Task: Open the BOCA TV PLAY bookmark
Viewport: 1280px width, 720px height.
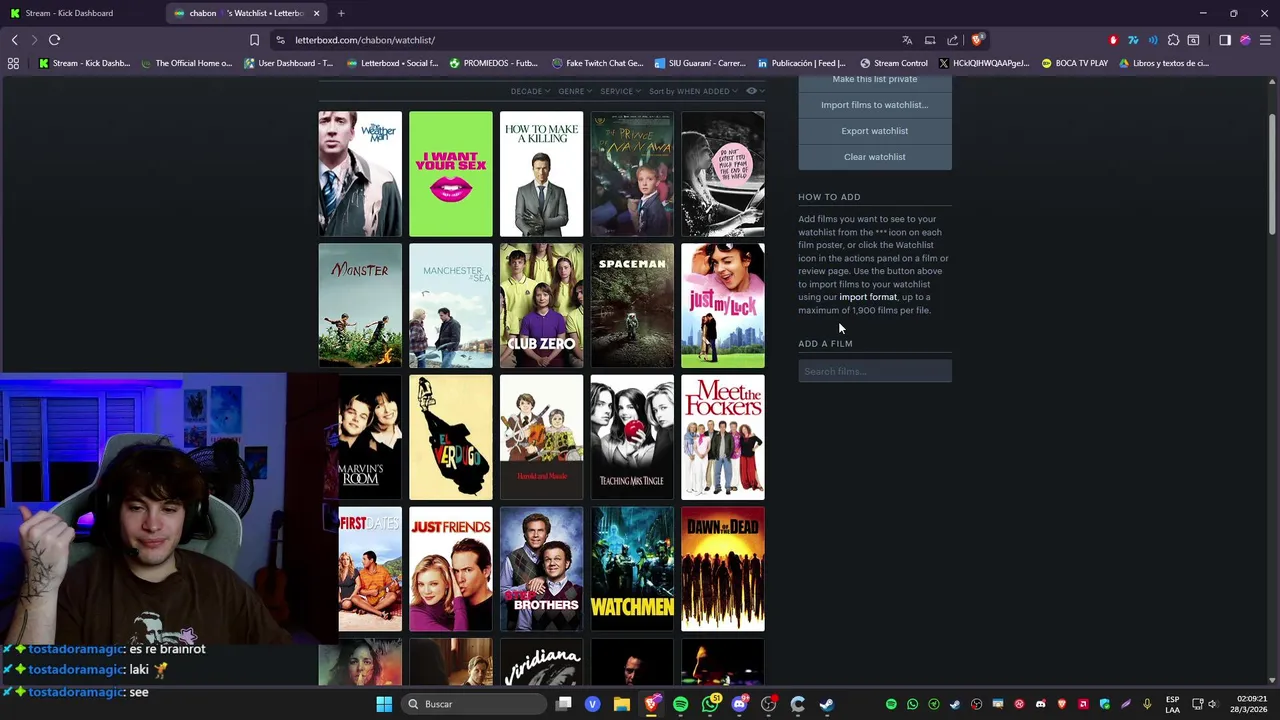Action: click(1074, 63)
